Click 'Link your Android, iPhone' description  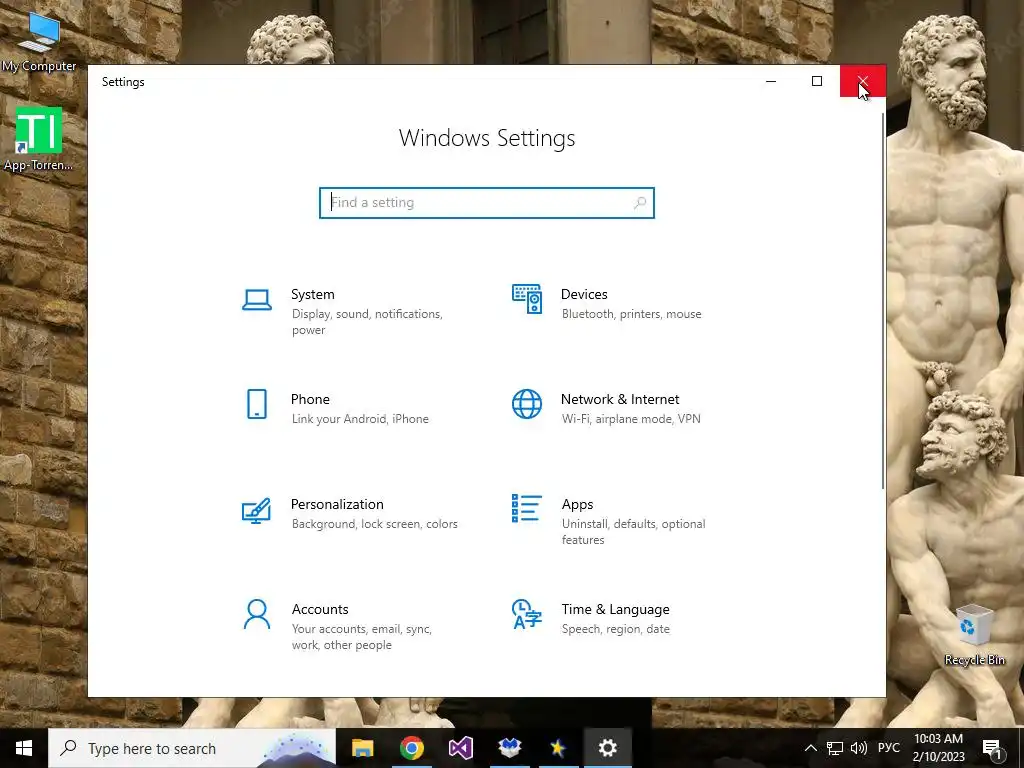[360, 419]
